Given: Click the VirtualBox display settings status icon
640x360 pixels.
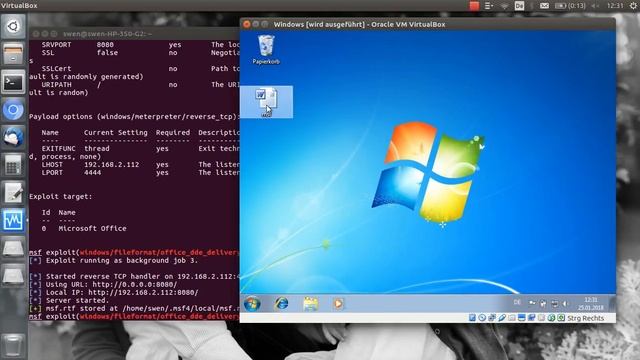Looking at the screenshot, I should pos(522,318).
